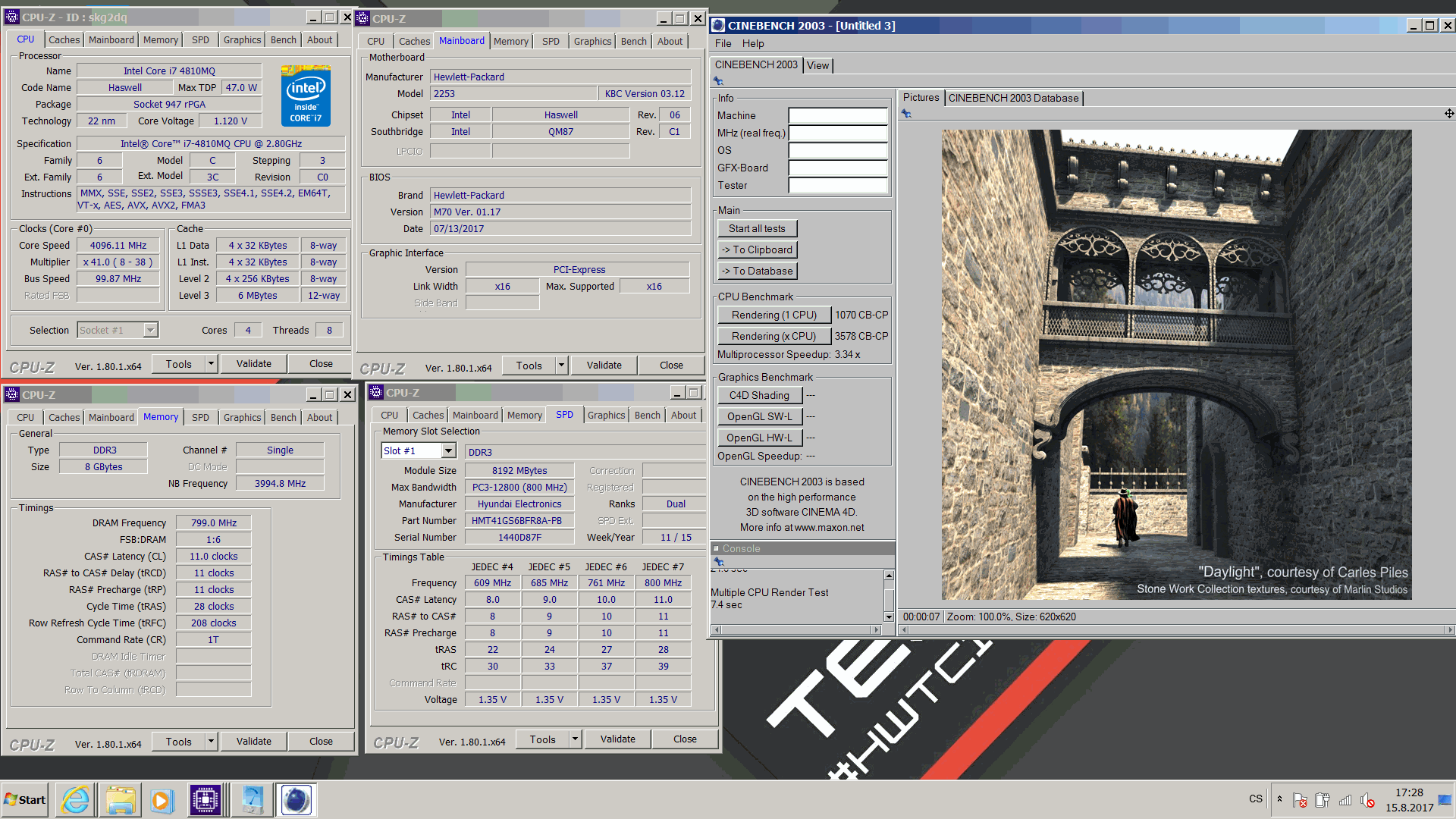
Task: Run the OpenGL SW-L test
Action: pos(759,416)
